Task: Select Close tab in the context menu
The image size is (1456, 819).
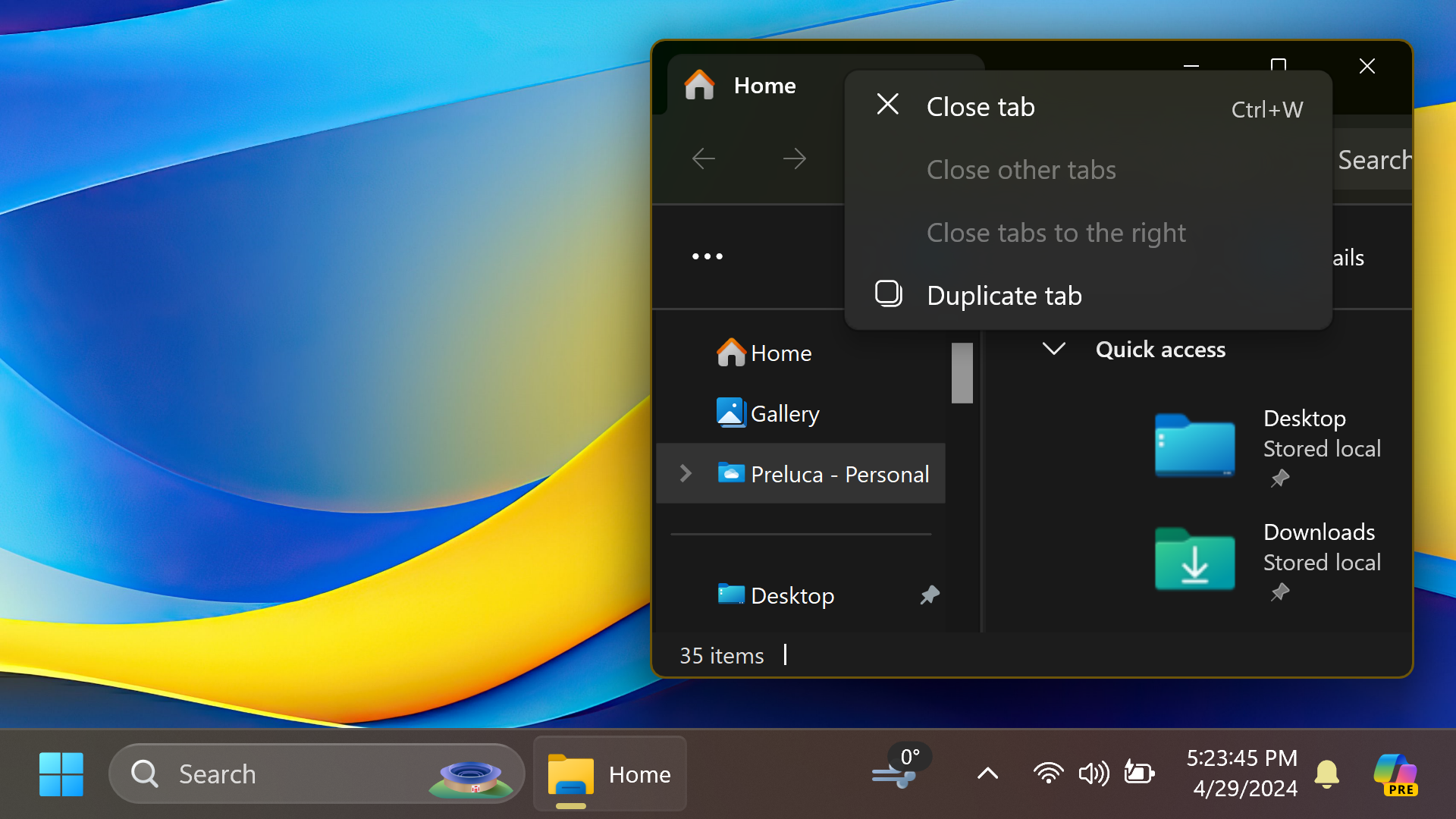Action: [x=1088, y=108]
